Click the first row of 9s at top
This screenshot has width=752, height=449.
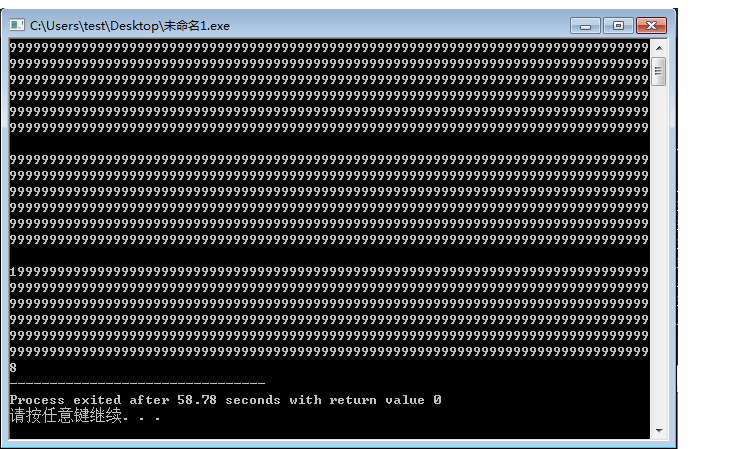click(x=329, y=48)
